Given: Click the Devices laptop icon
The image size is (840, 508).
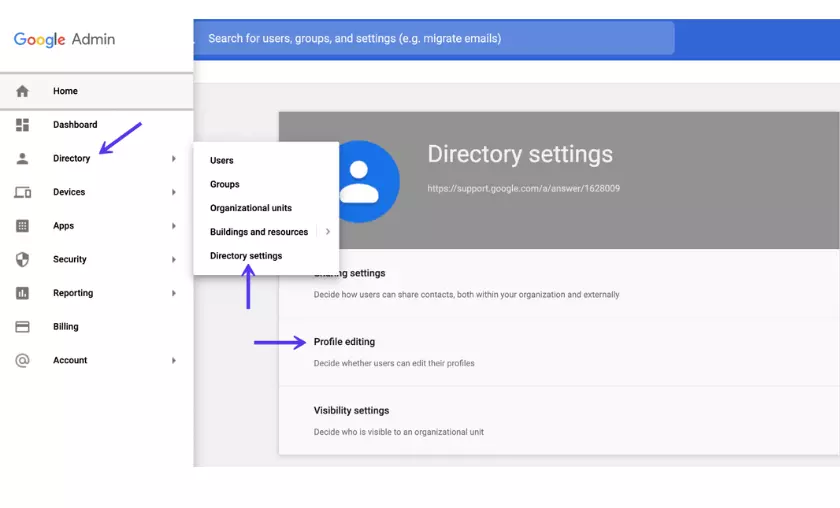Looking at the screenshot, I should click(x=22, y=192).
